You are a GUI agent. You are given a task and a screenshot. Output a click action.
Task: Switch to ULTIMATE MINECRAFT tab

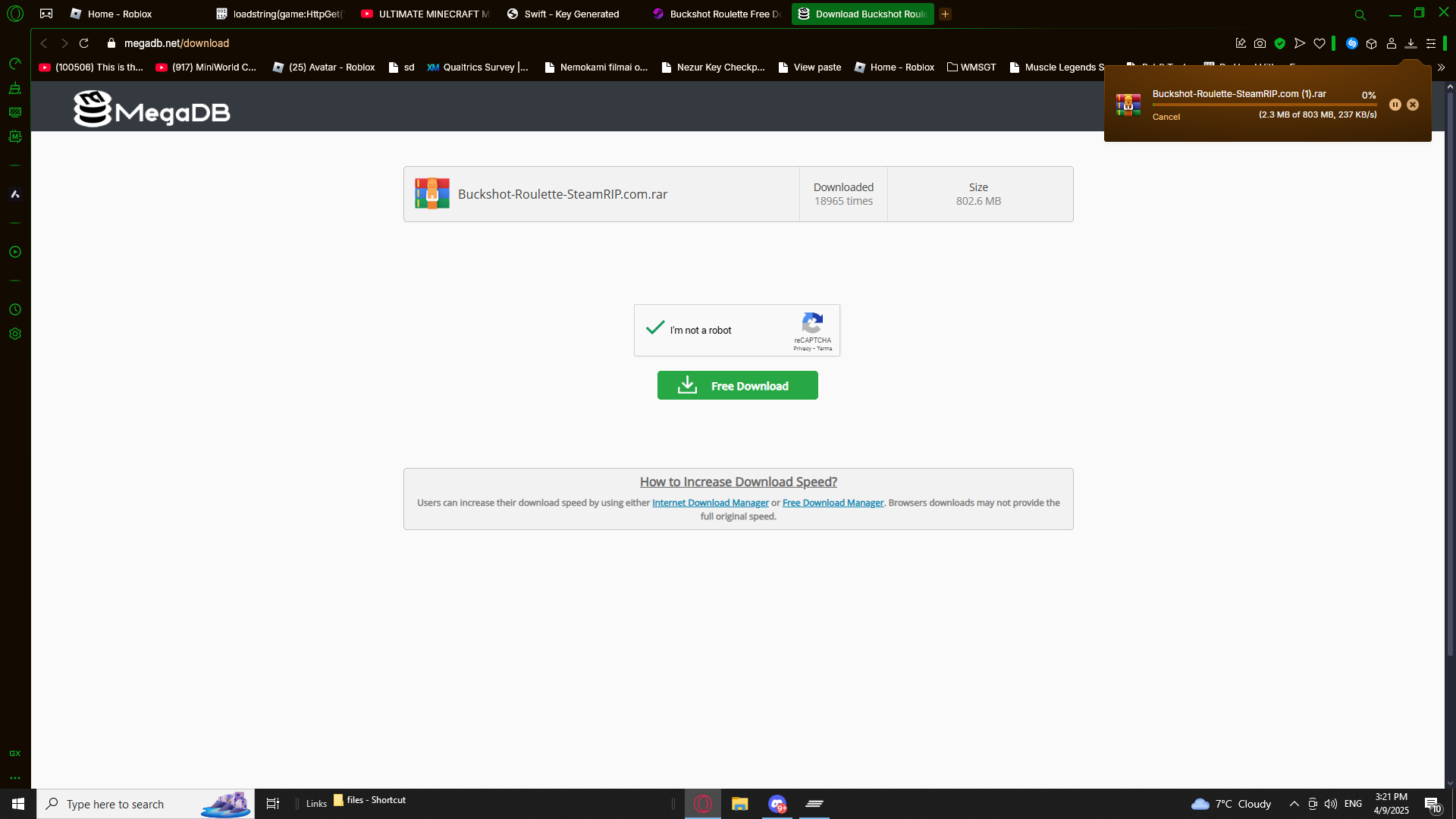click(x=425, y=14)
